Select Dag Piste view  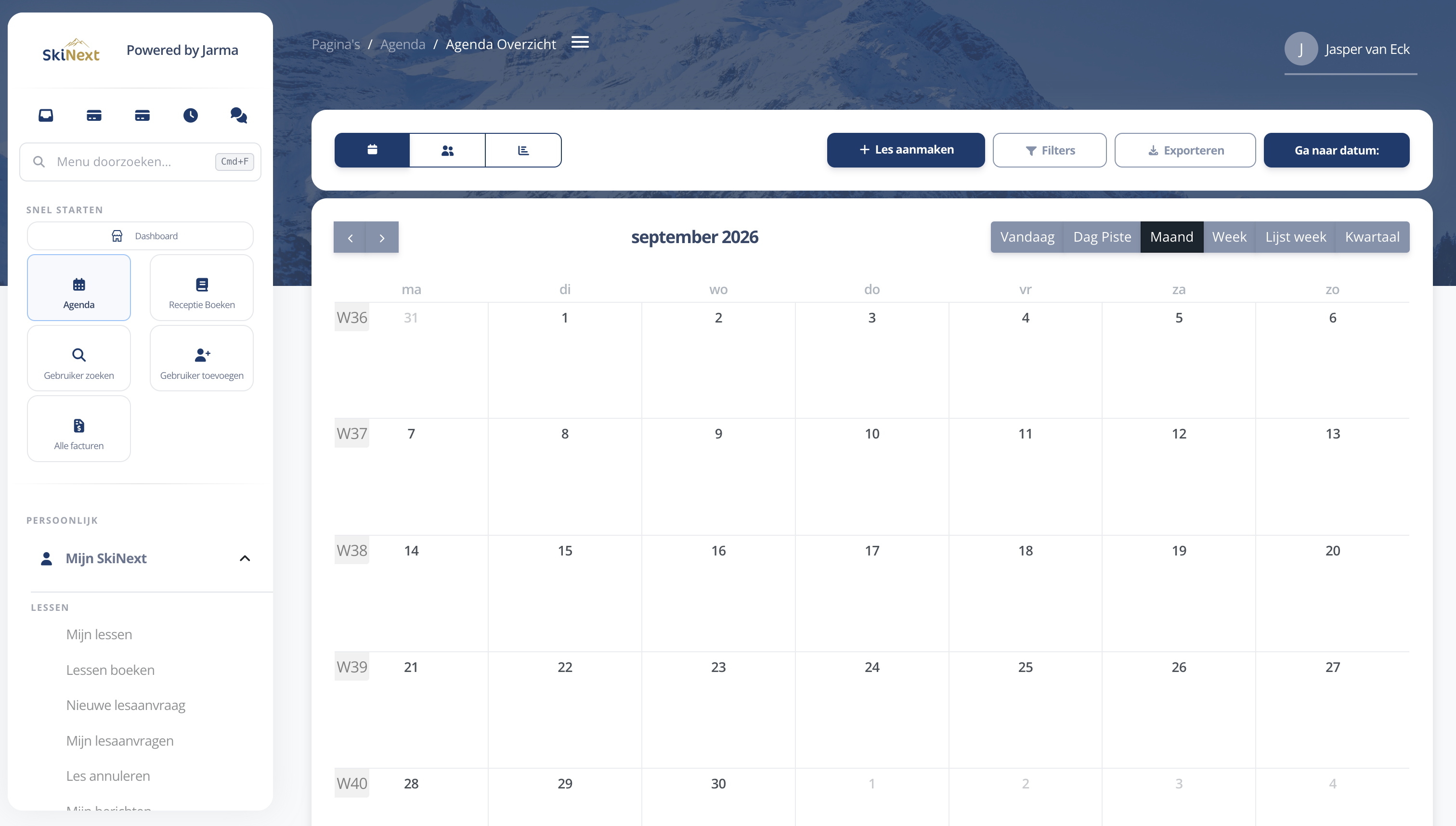(1102, 237)
